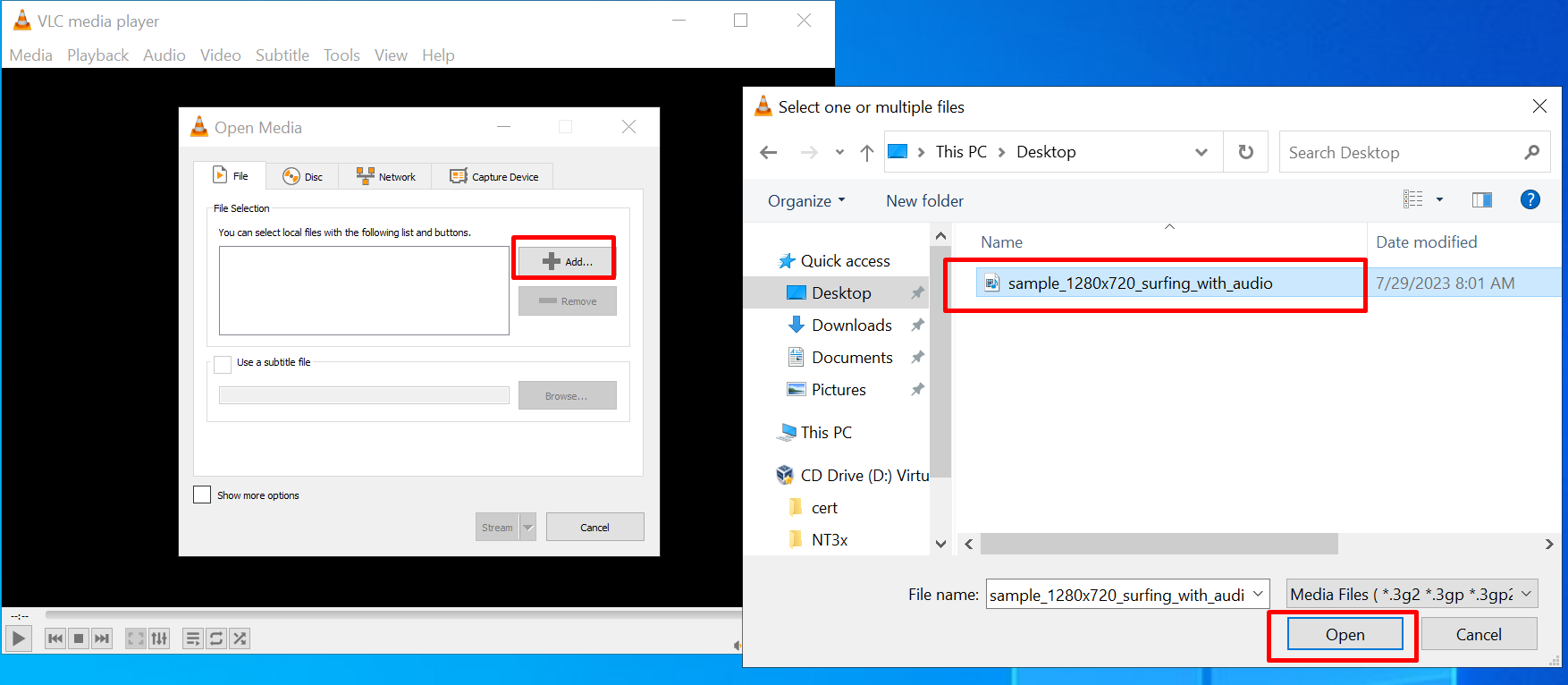
Task: Toggle the loop/repeat icon
Action: [x=216, y=638]
